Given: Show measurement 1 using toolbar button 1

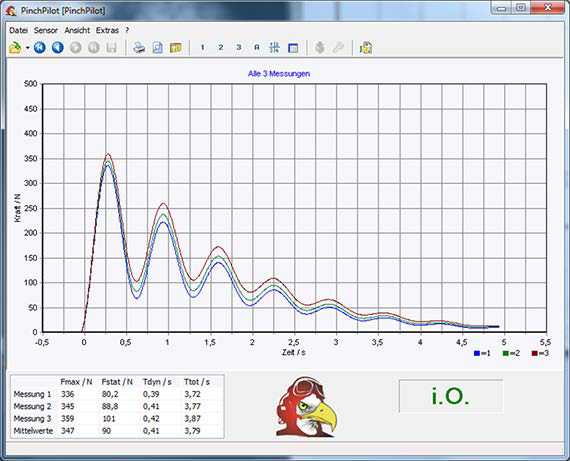Looking at the screenshot, I should click(202, 48).
